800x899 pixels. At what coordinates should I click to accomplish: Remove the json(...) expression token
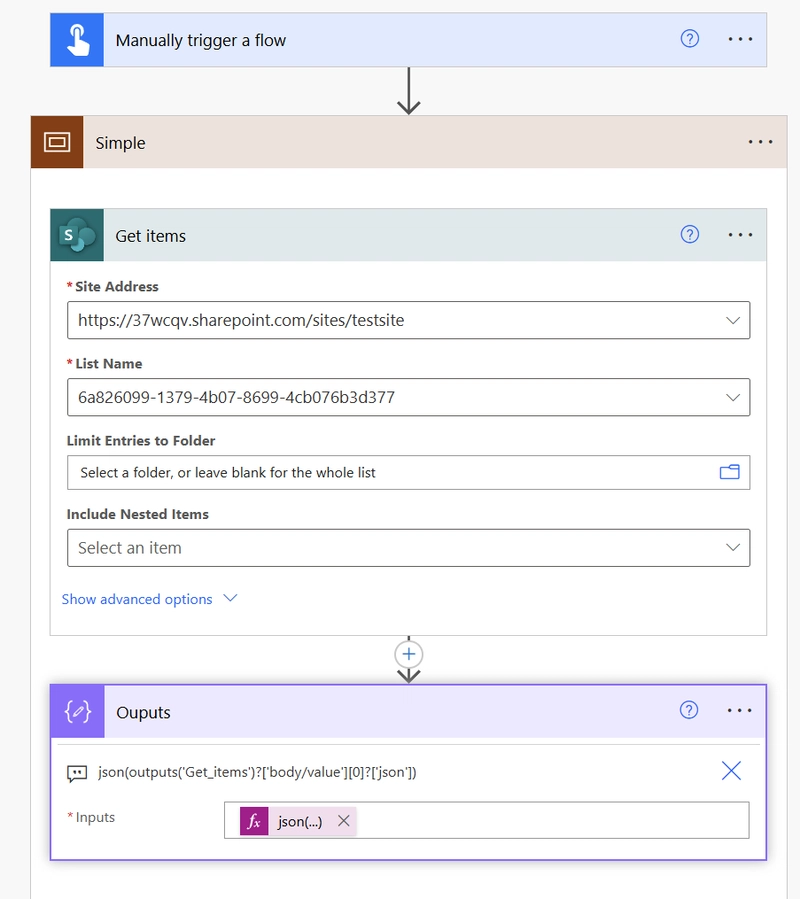click(344, 820)
